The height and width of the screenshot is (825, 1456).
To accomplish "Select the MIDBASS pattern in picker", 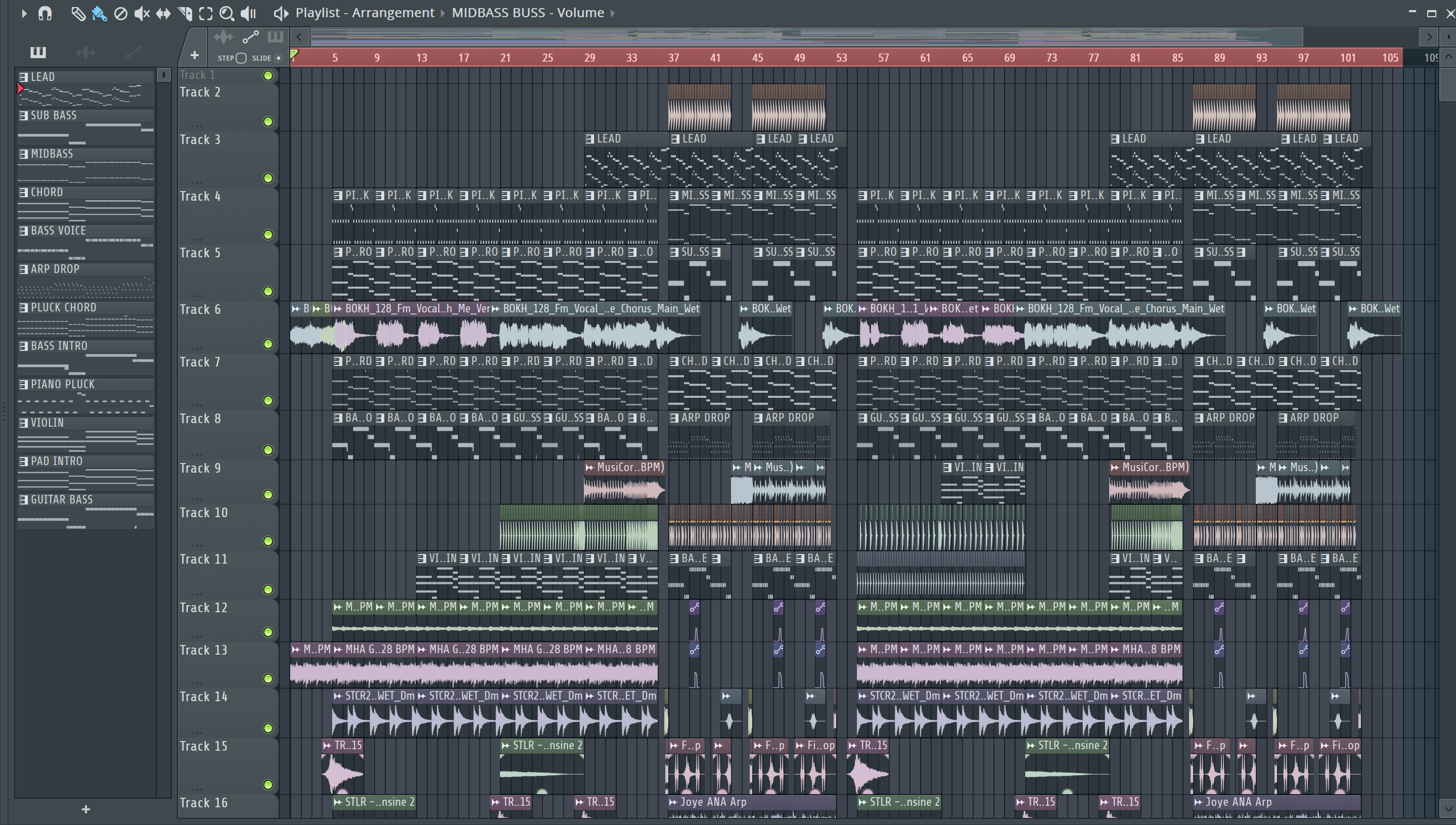I will [85, 165].
